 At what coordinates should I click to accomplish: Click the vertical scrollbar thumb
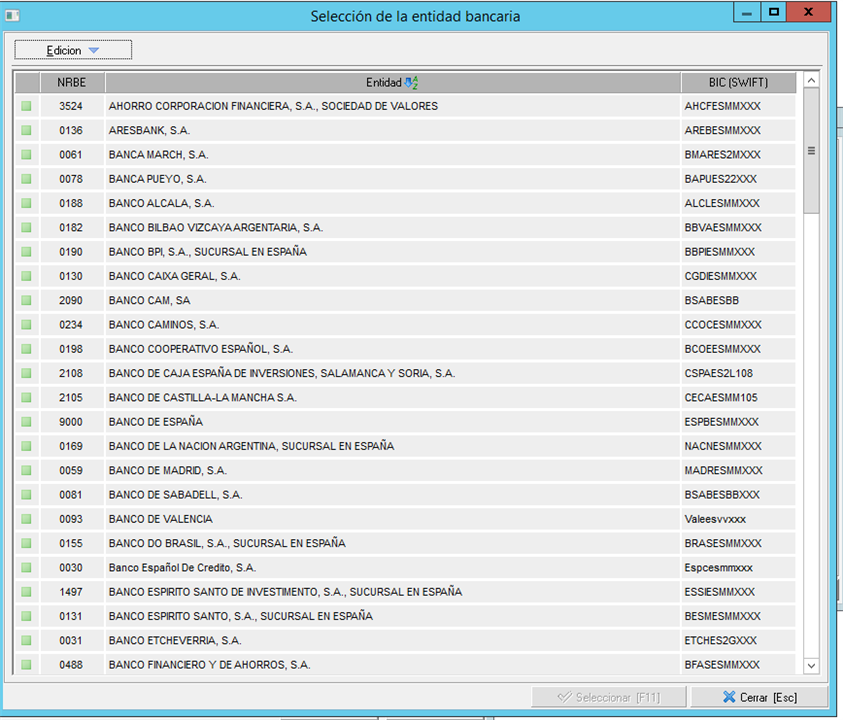pos(811,150)
